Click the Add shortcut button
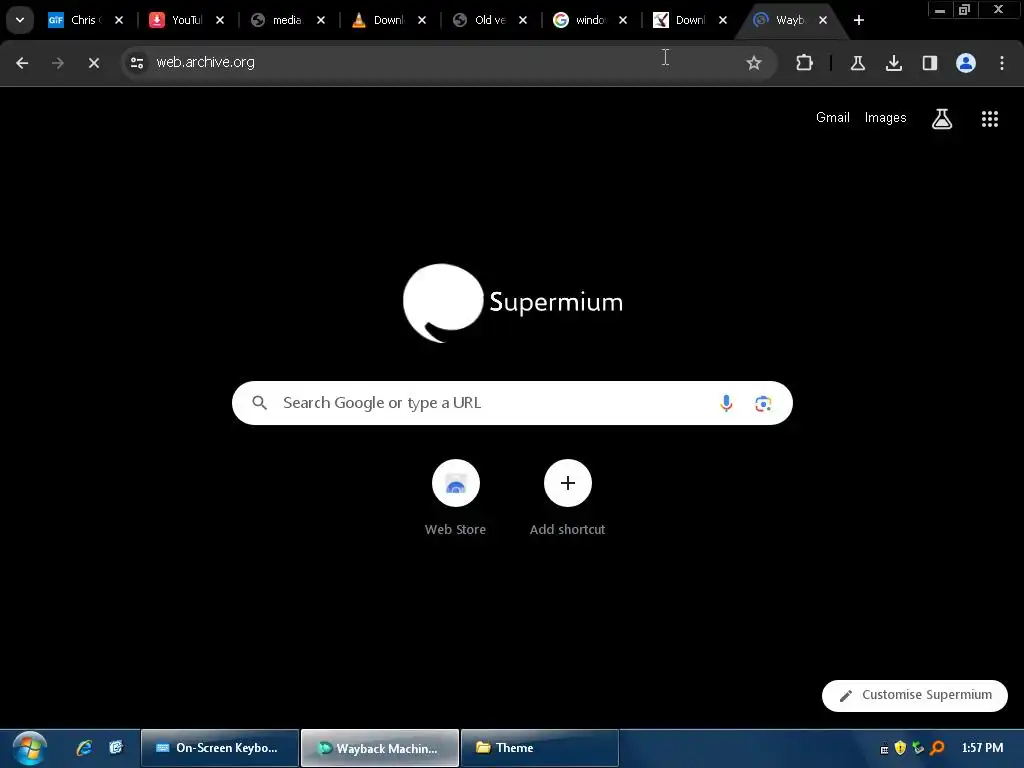The height and width of the screenshot is (768, 1024). click(568, 498)
